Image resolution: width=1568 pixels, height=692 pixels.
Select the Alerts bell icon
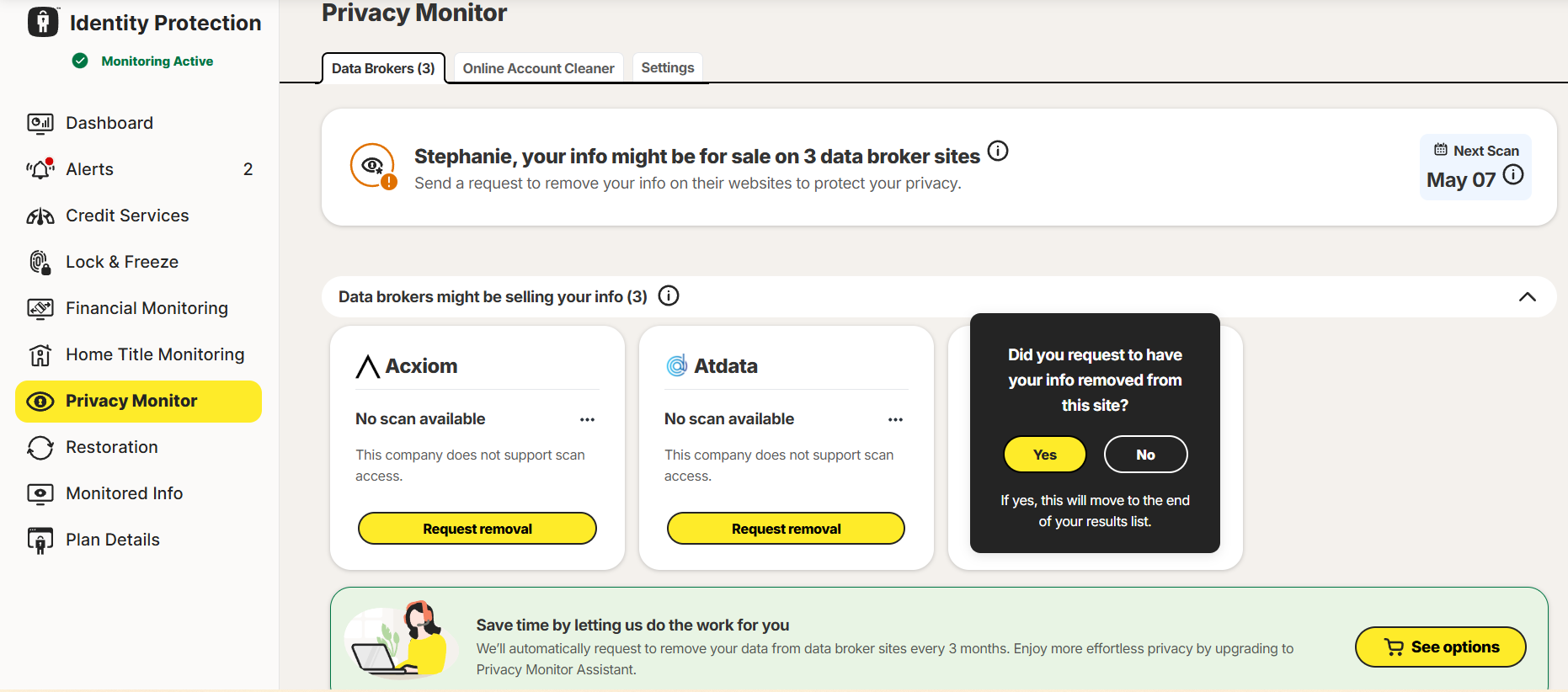pos(40,168)
